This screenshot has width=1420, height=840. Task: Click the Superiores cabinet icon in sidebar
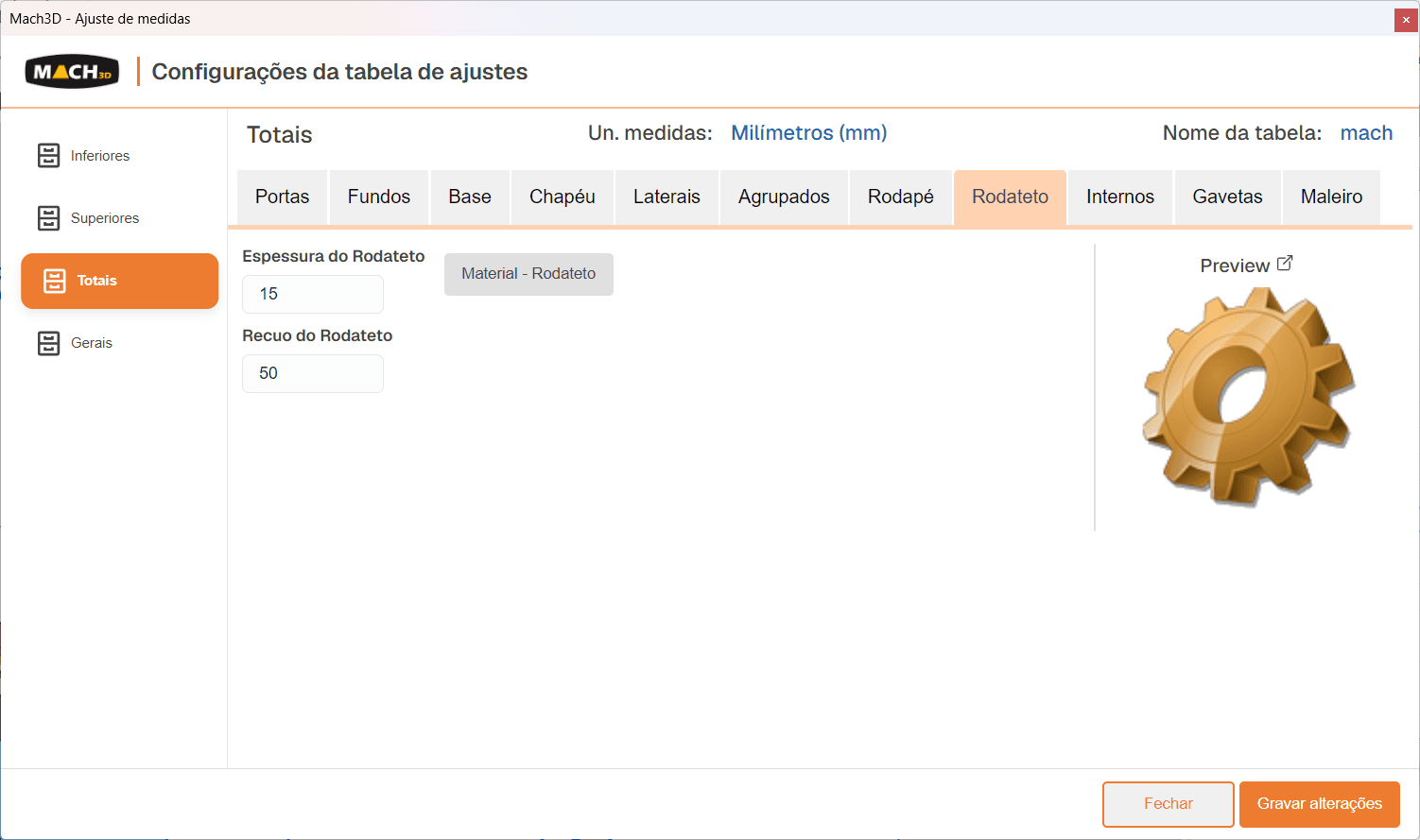coord(48,218)
